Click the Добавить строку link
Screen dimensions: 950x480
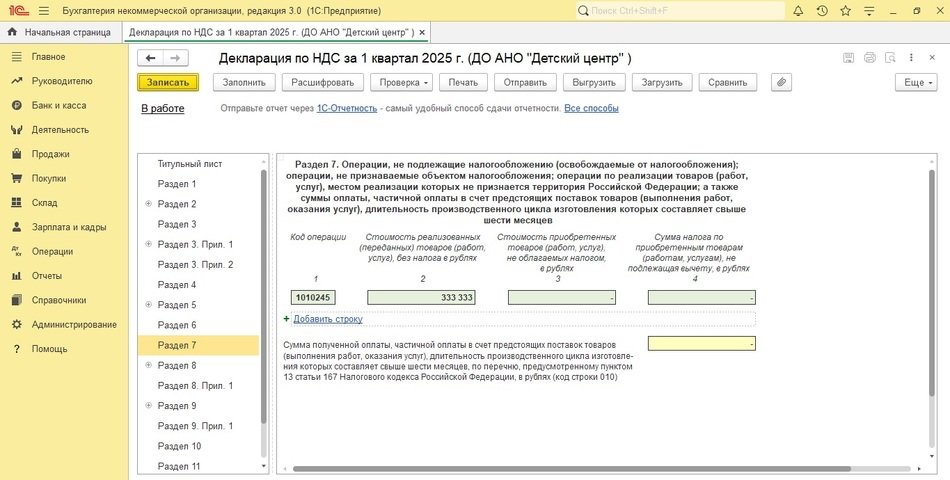coord(327,319)
